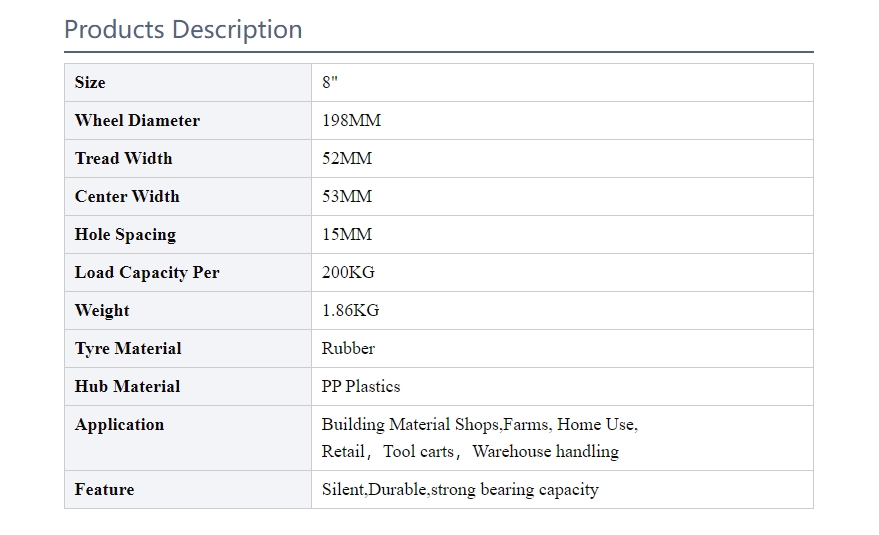The width and height of the screenshot is (879, 535).
Task: Click the 198MM diameter value
Action: click(x=351, y=121)
